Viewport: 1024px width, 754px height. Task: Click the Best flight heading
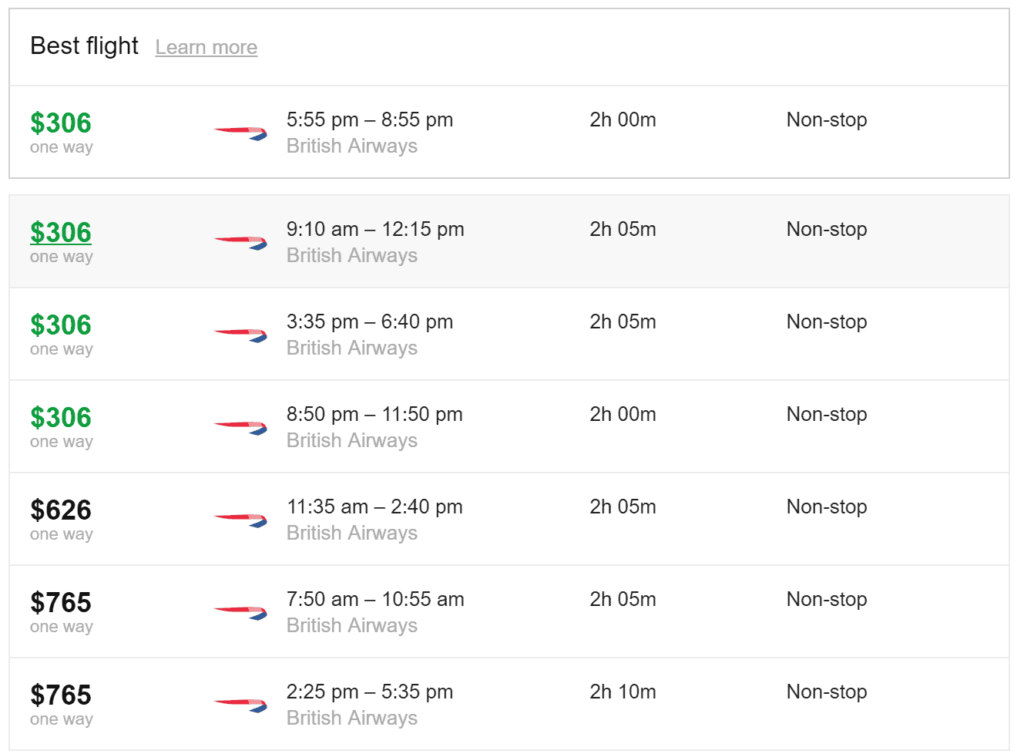click(x=84, y=46)
